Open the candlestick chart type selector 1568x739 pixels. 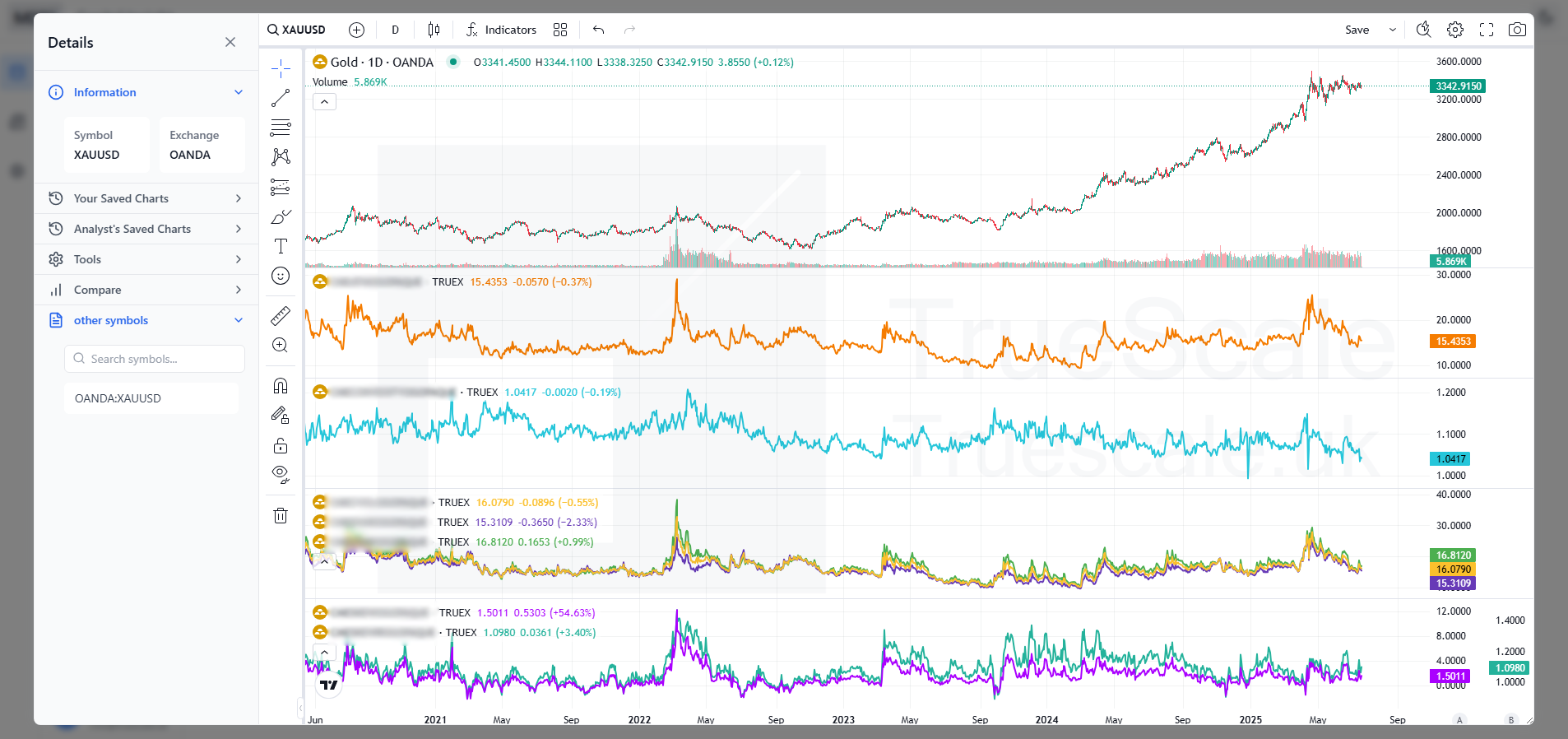434,30
